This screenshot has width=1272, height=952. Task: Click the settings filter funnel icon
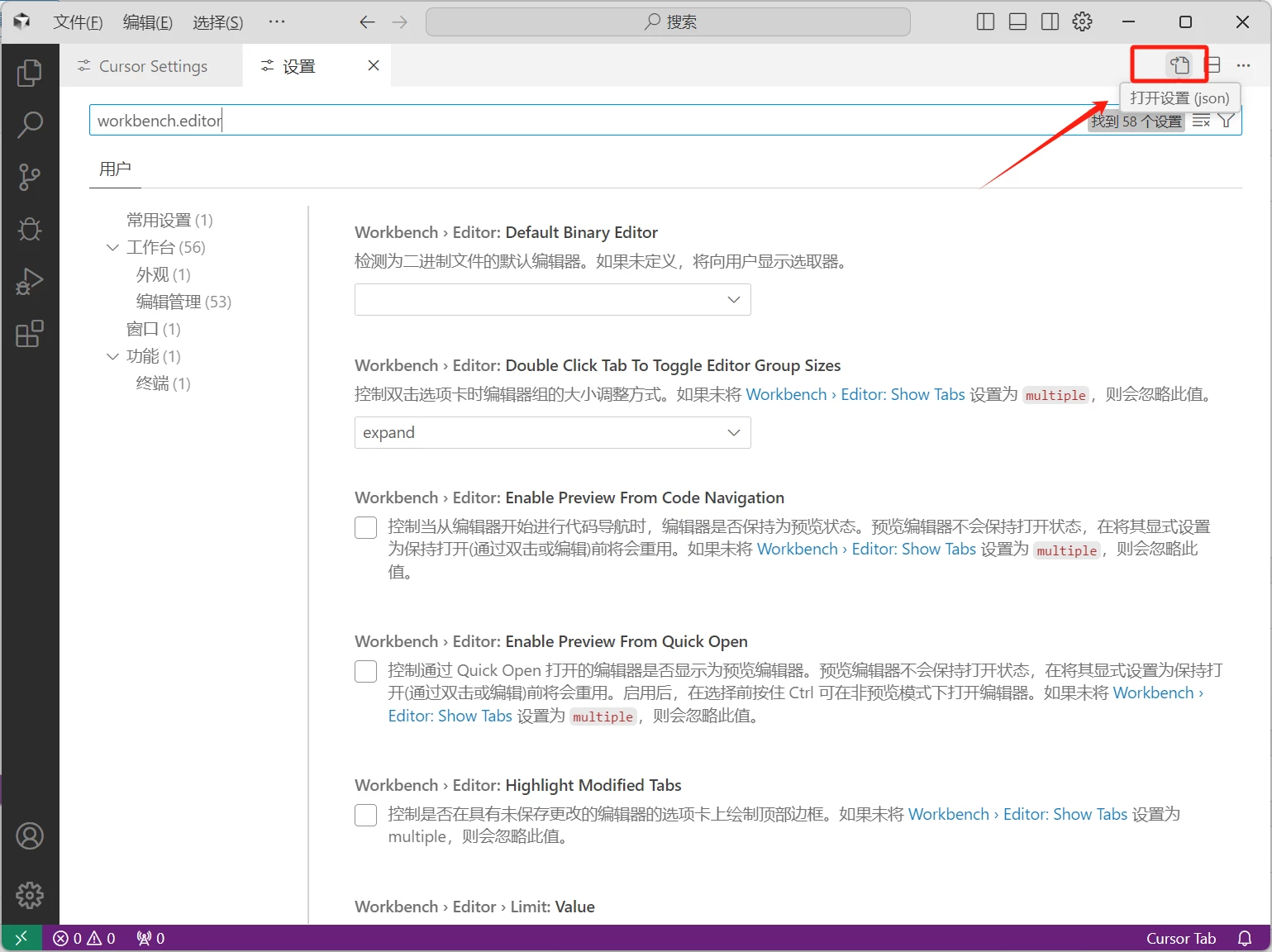coord(1227,121)
